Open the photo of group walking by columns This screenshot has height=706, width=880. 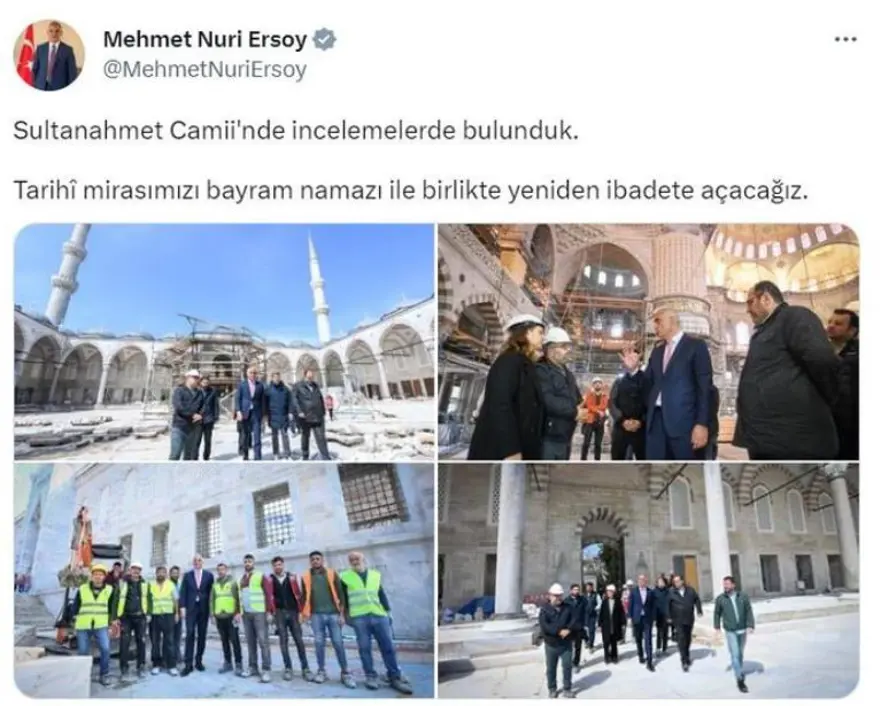pyautogui.click(x=648, y=580)
